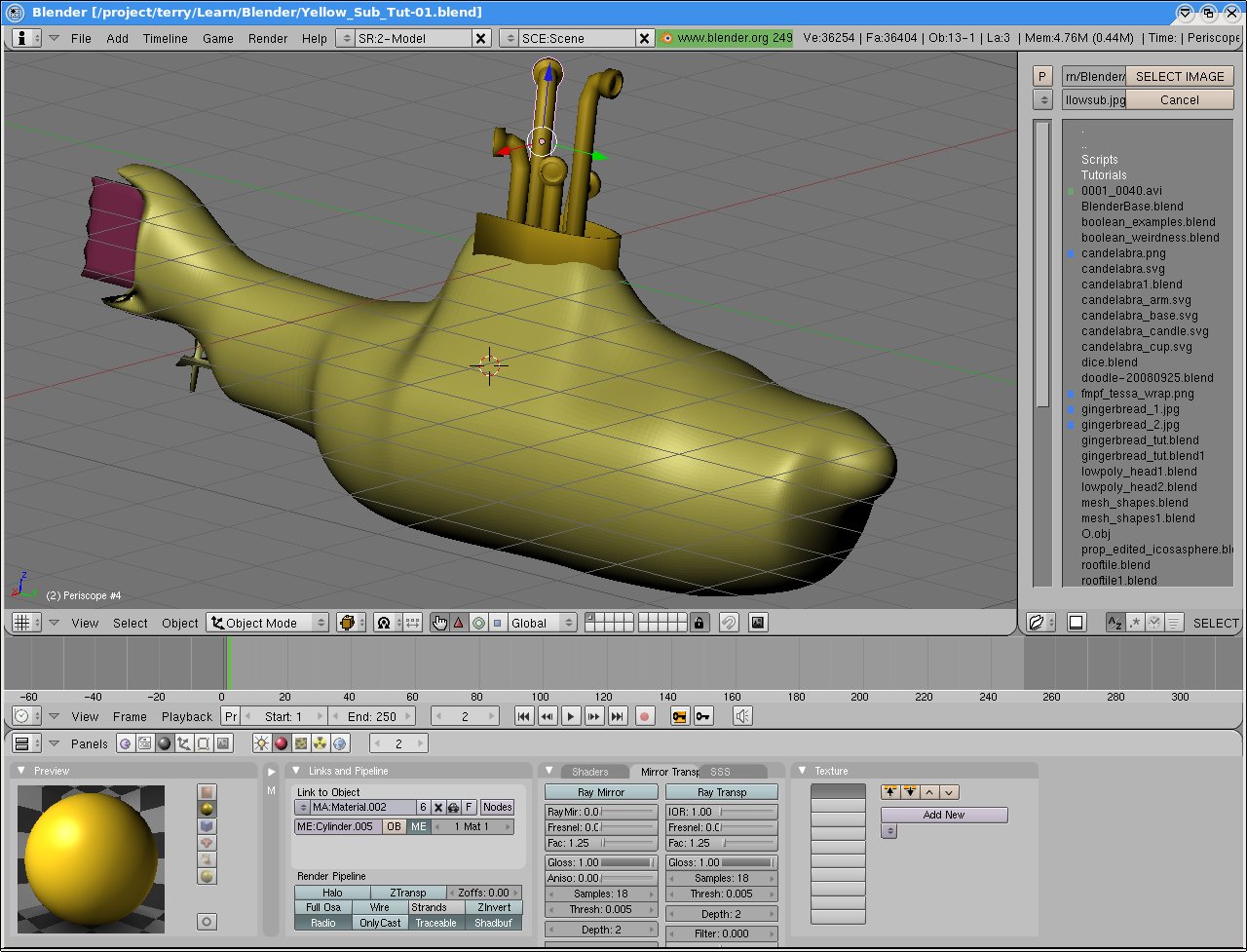Click the Gloss slider under Ray Mirror
The width and height of the screenshot is (1247, 952).
[600, 861]
